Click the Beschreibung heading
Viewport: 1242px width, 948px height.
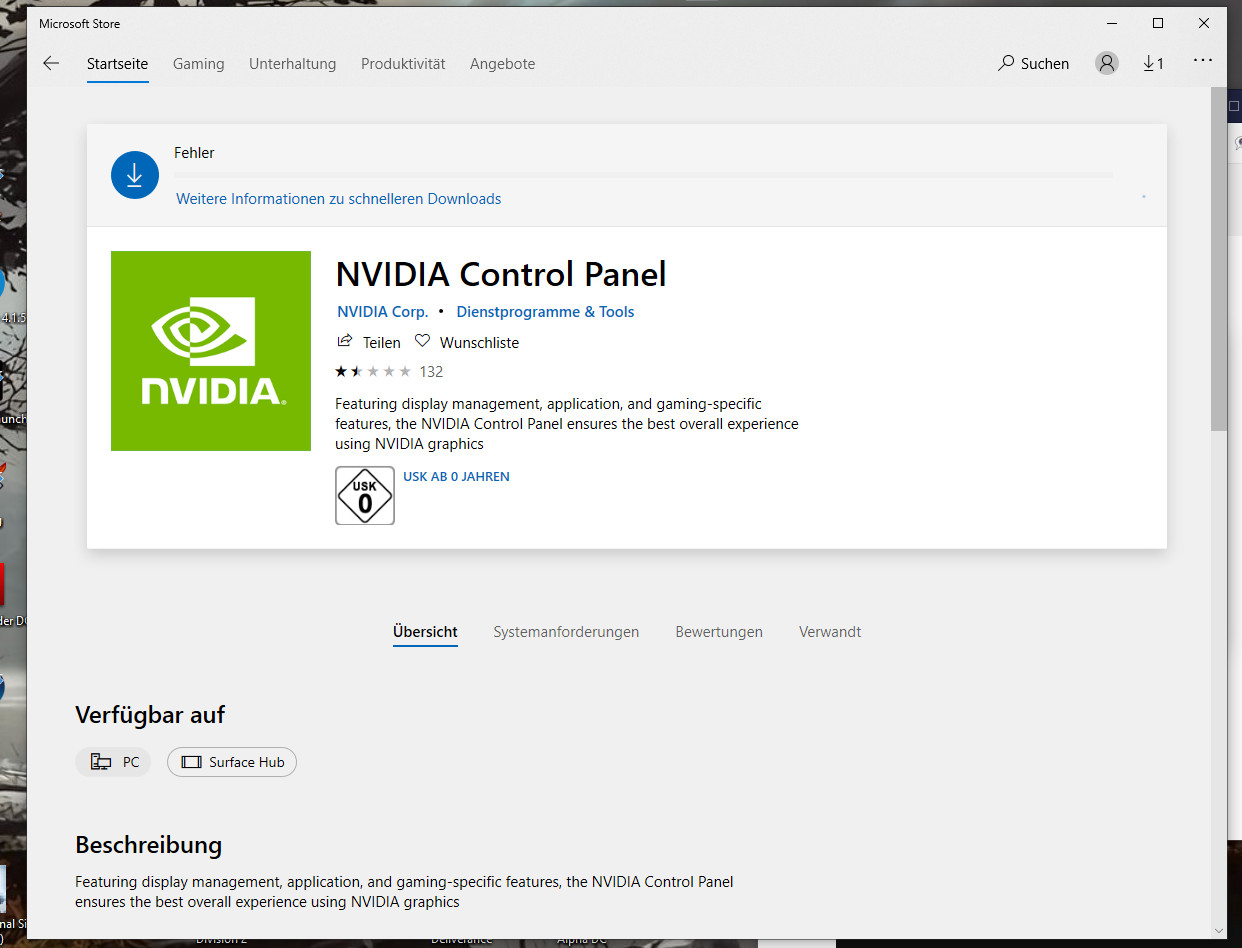click(149, 845)
